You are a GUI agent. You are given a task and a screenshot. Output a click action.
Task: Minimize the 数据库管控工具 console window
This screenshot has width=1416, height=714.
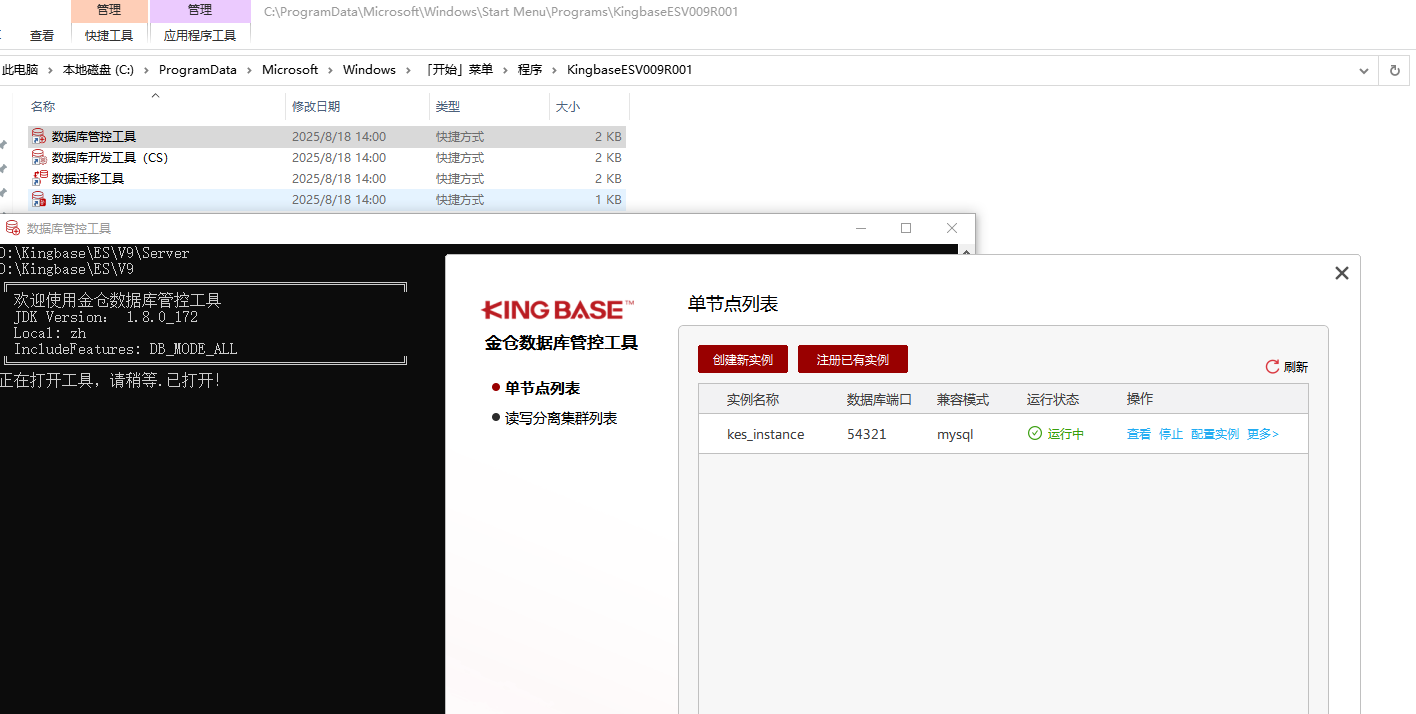click(x=860, y=228)
